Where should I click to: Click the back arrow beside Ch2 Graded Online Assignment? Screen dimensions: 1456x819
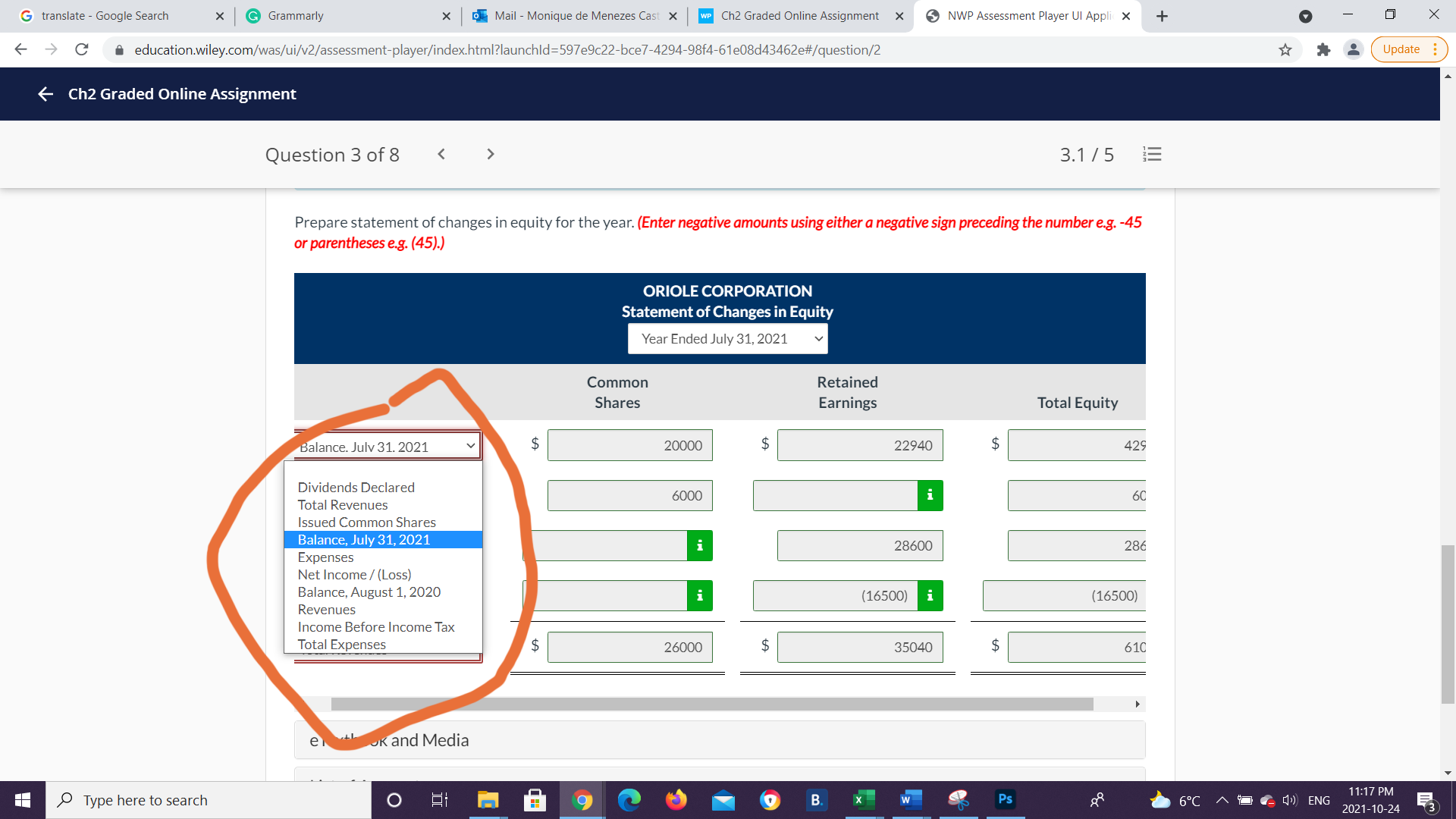click(x=45, y=94)
